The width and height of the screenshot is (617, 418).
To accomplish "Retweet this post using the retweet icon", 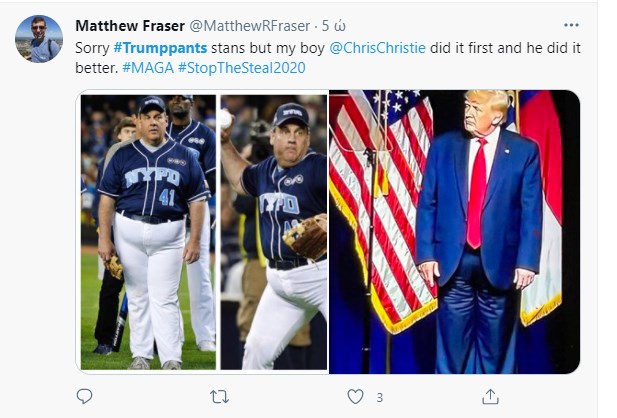I will 219,397.
